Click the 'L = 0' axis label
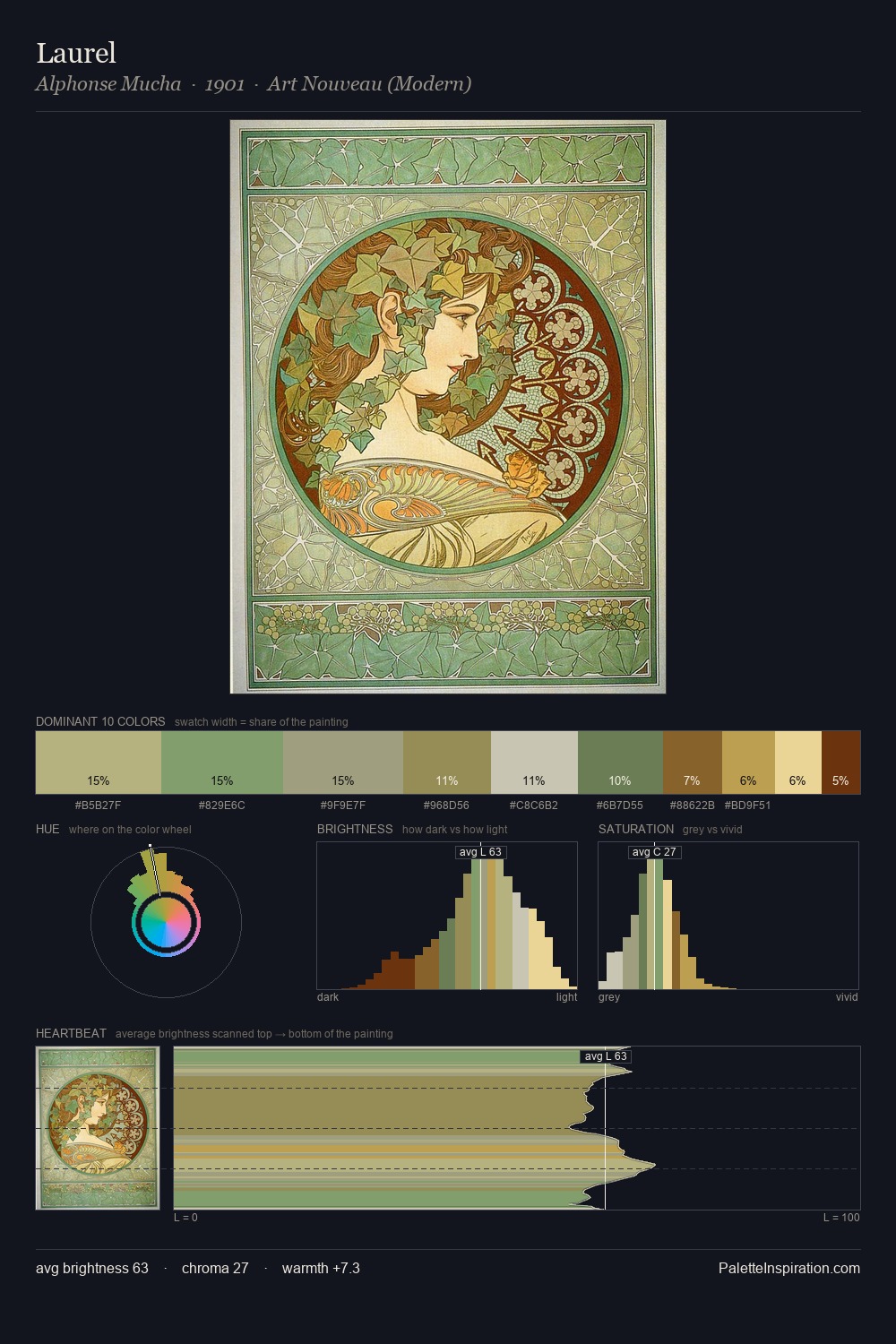The width and height of the screenshot is (896, 1344). tap(185, 1218)
